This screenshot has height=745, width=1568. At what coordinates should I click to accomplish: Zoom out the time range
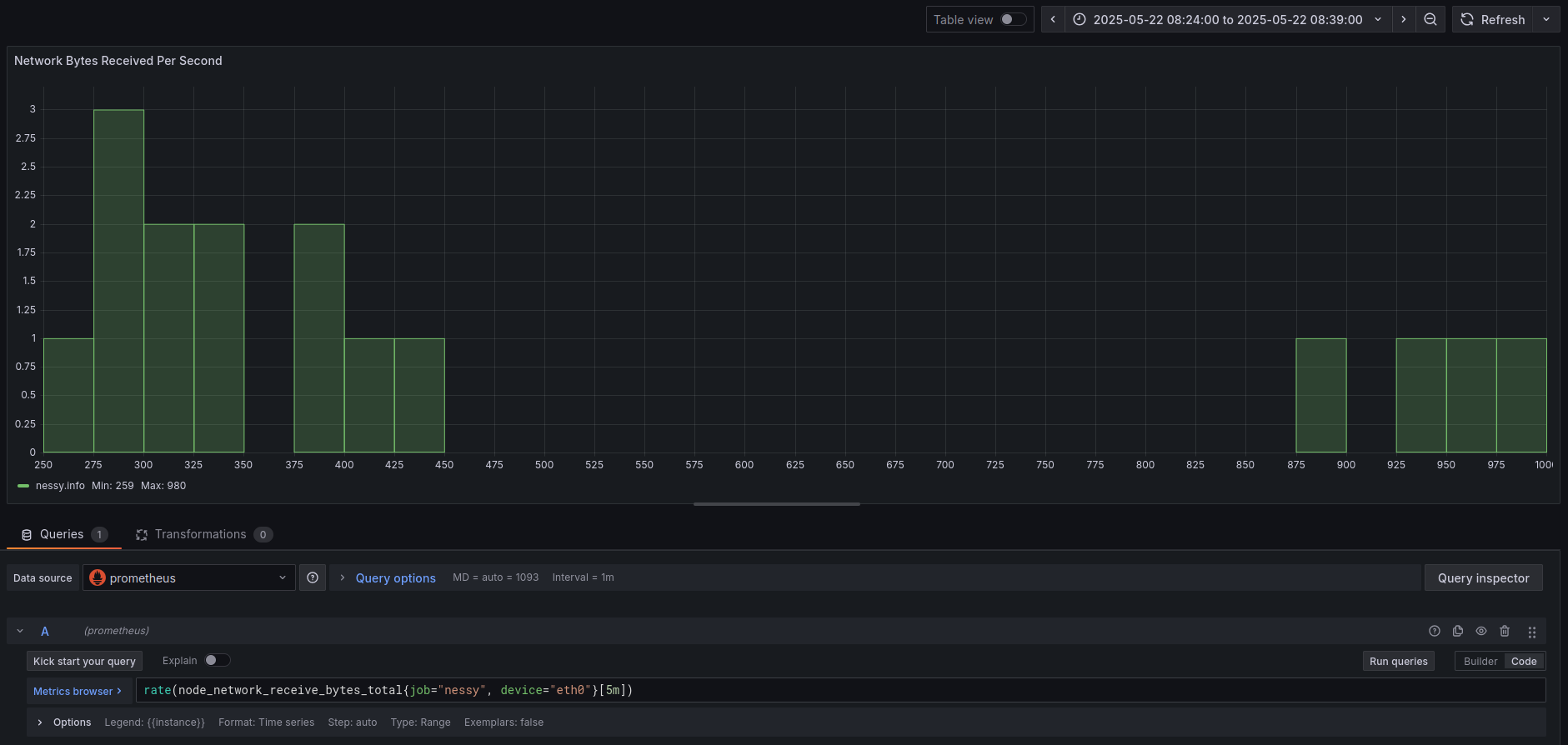pos(1430,19)
